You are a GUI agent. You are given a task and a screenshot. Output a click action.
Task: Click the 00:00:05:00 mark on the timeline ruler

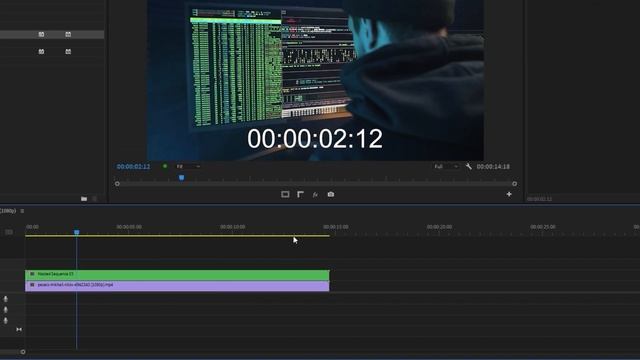129,227
